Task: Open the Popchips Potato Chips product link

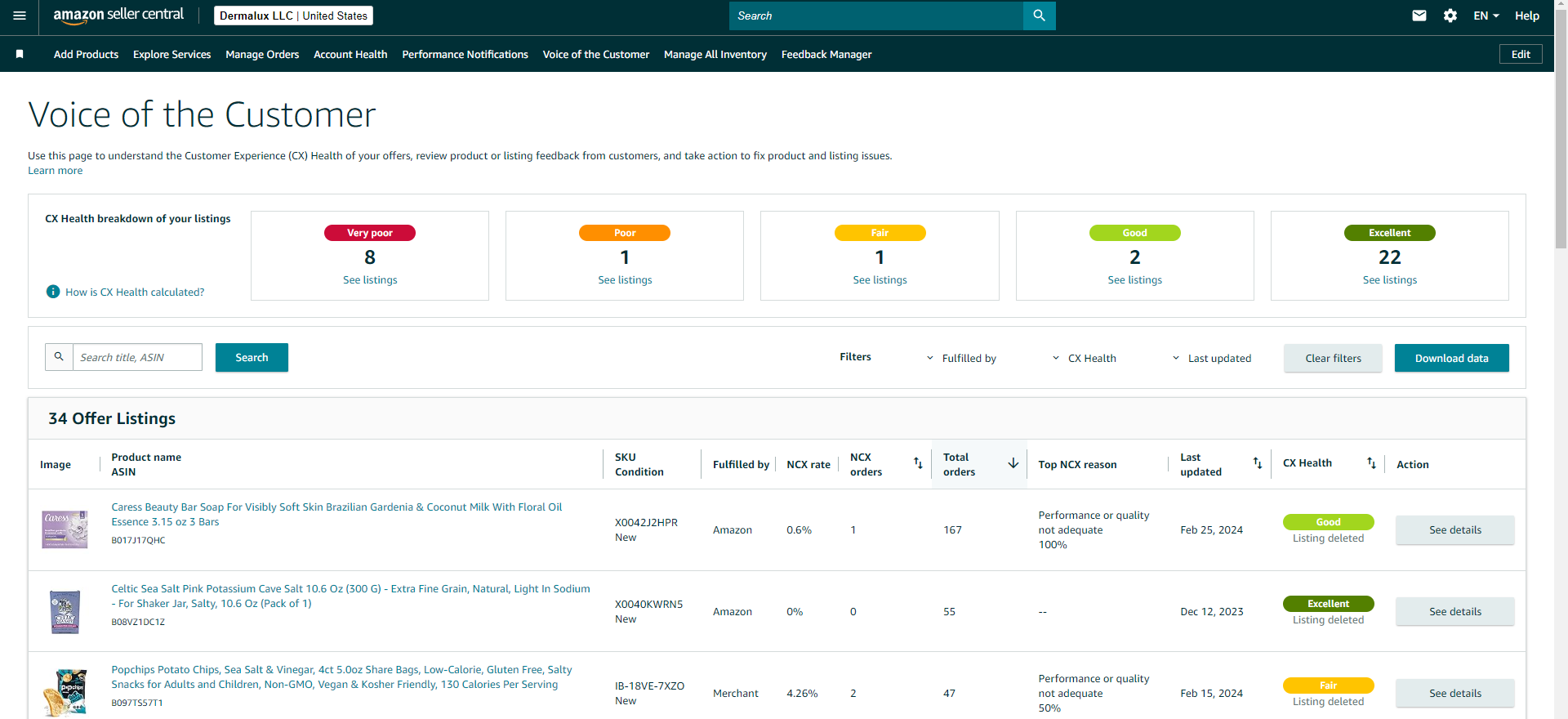Action: point(341,677)
